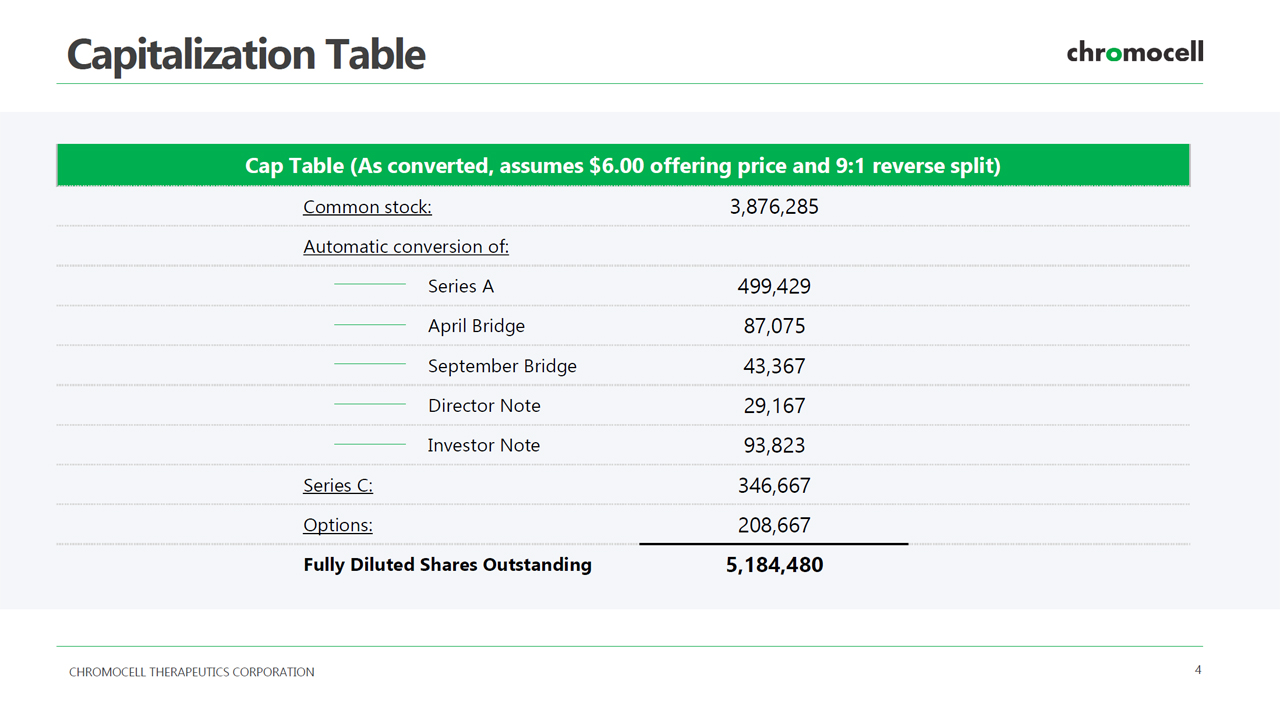Click the value 499,429
Image resolution: width=1280 pixels, height=720 pixels.
[774, 286]
